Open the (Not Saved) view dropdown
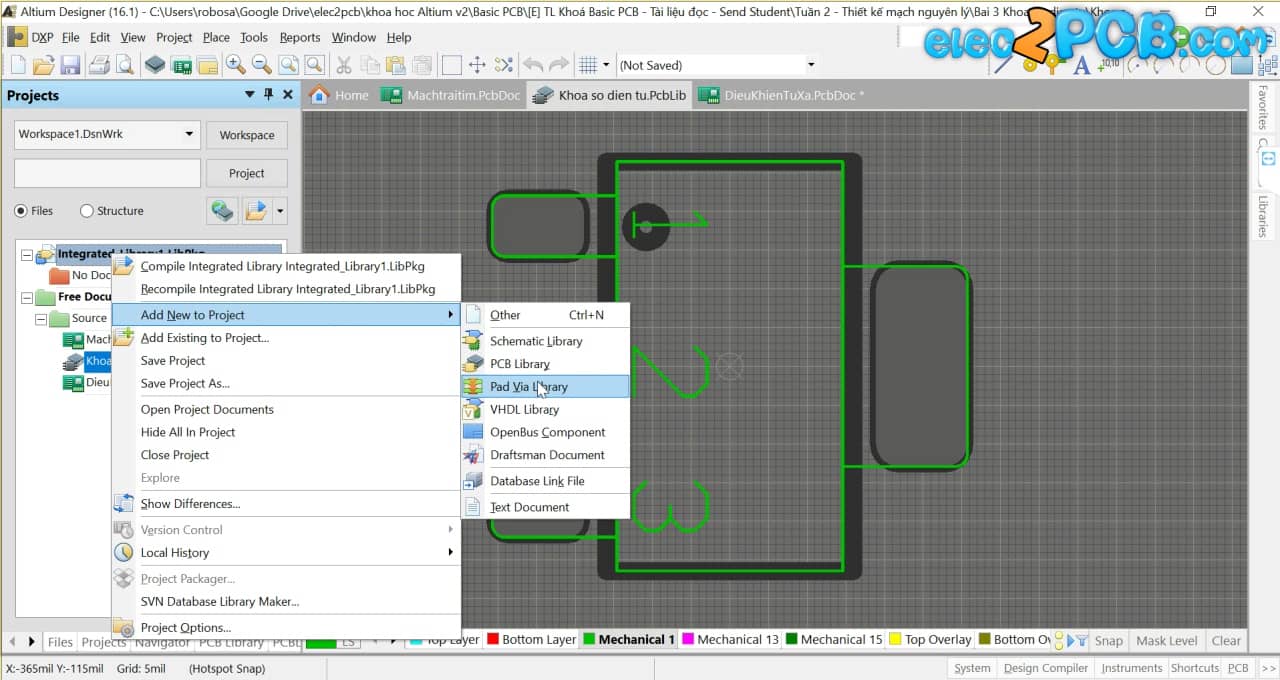The image size is (1280, 680). 810,65
